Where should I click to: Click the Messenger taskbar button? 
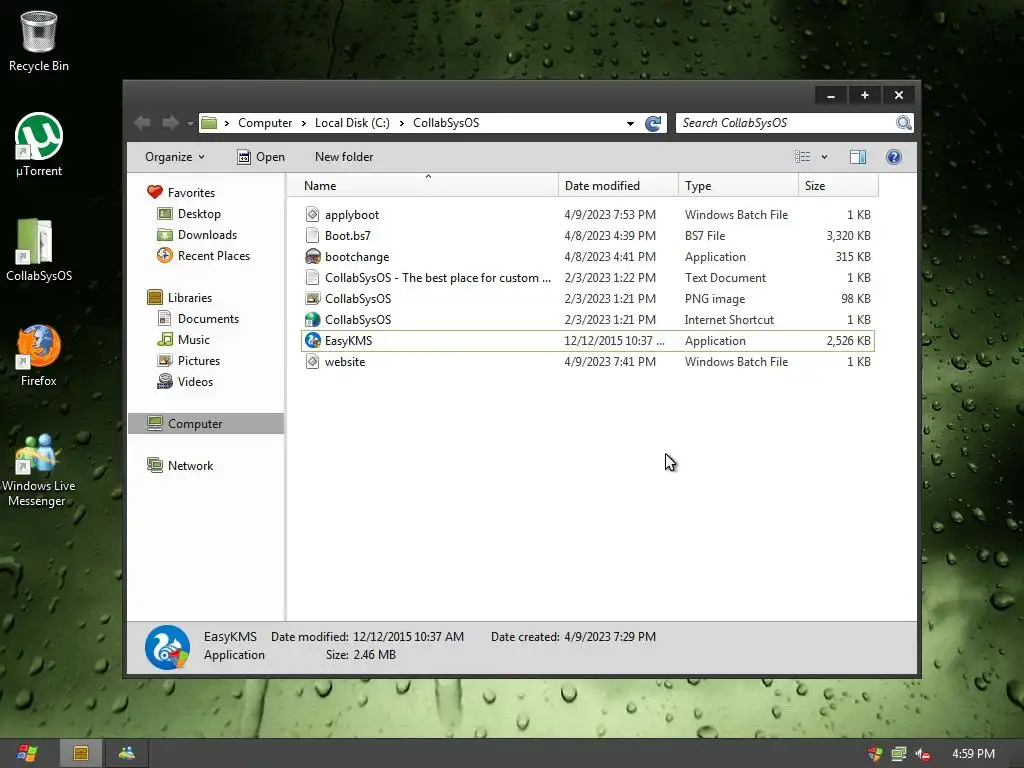pos(127,754)
